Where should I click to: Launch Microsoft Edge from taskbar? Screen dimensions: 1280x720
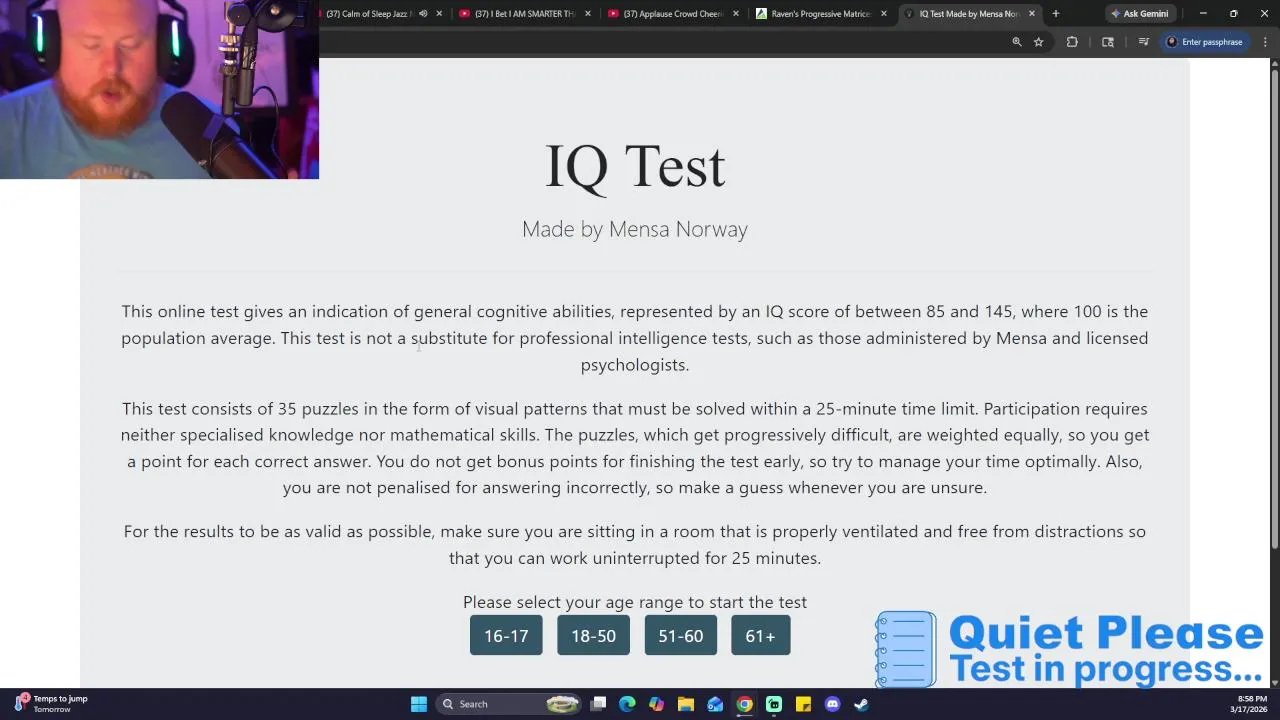(627, 704)
